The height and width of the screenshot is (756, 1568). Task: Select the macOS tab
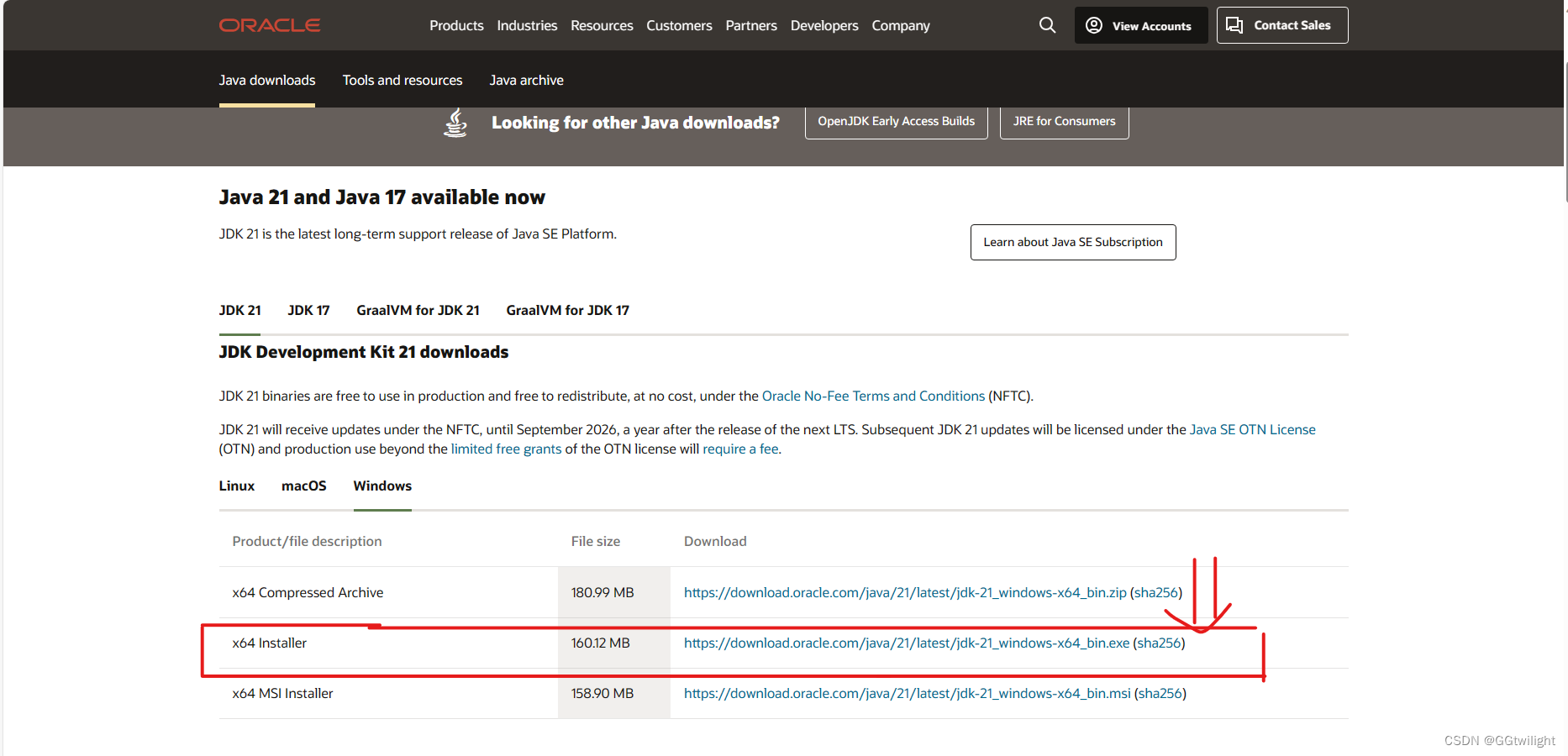point(303,486)
